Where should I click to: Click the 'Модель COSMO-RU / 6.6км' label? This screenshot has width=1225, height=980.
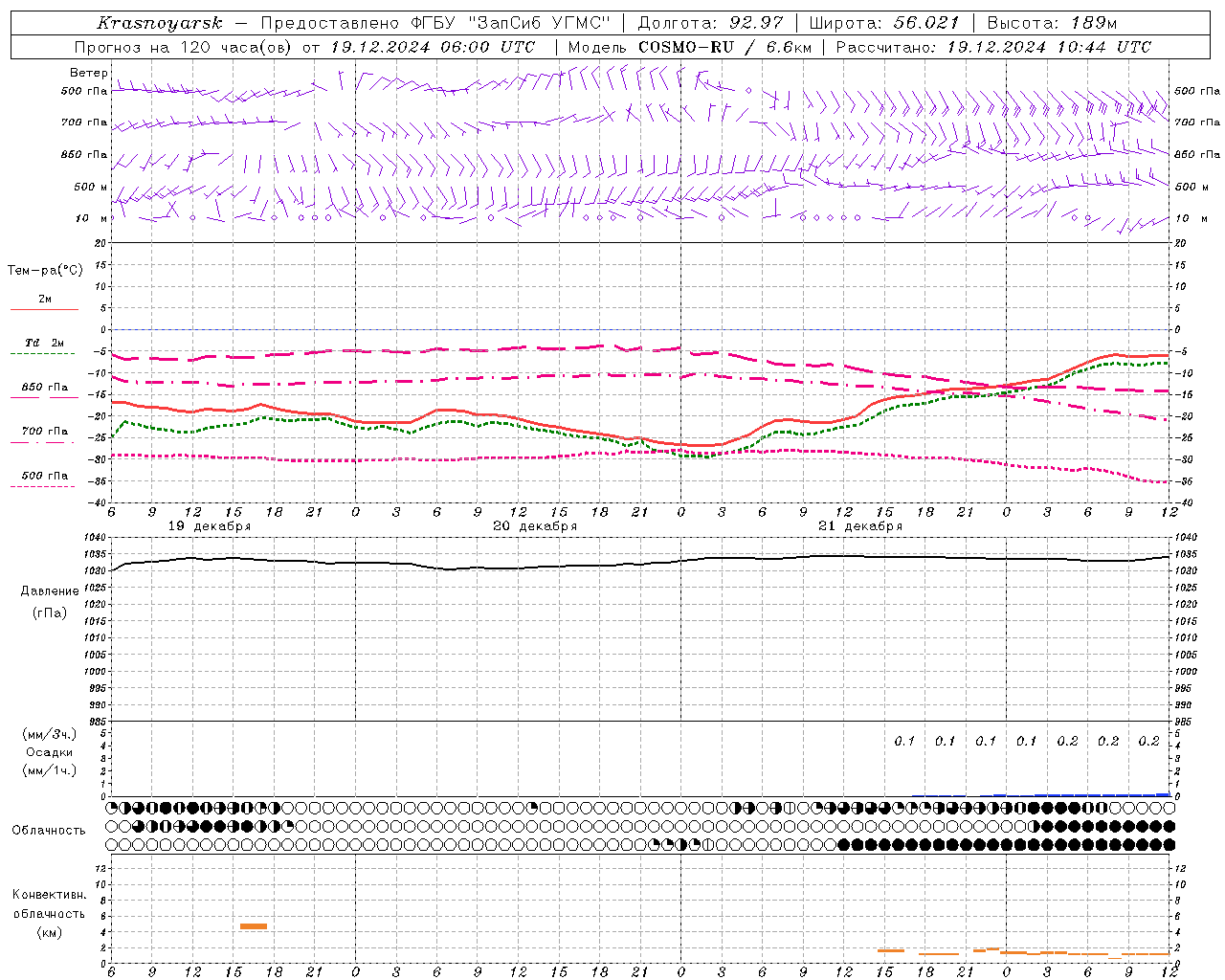click(690, 47)
